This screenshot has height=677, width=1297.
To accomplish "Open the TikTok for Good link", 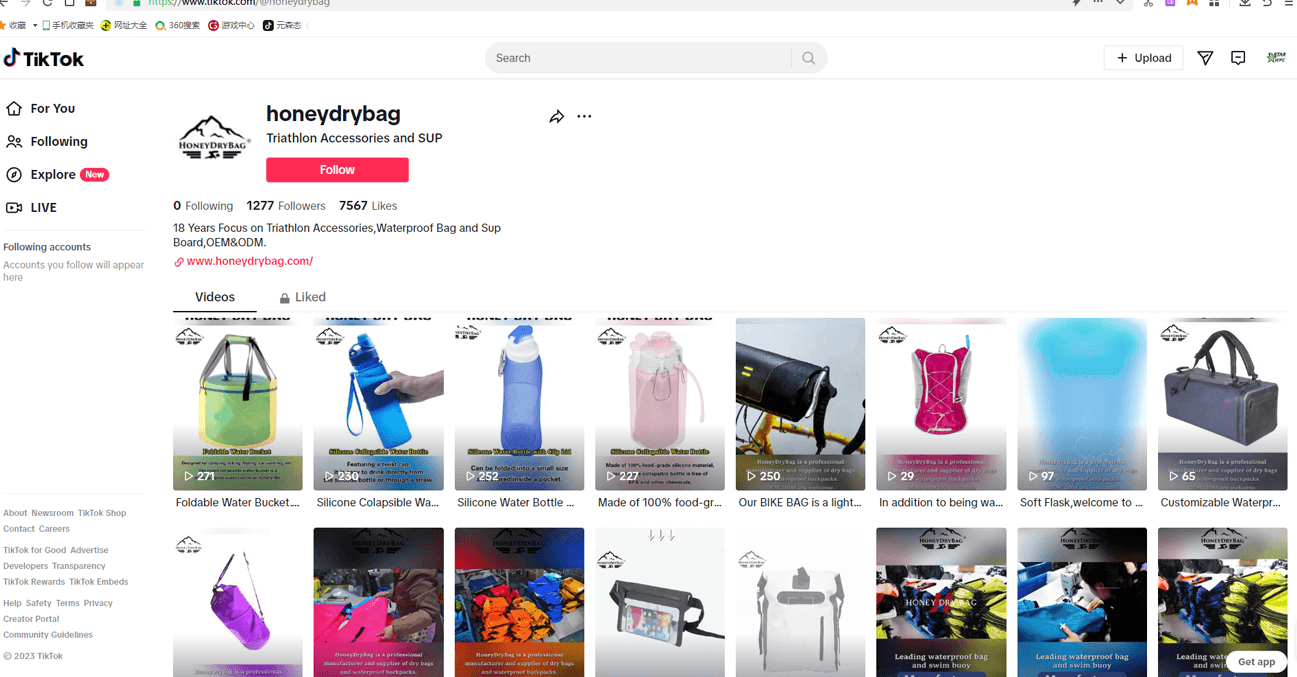I will (x=34, y=550).
